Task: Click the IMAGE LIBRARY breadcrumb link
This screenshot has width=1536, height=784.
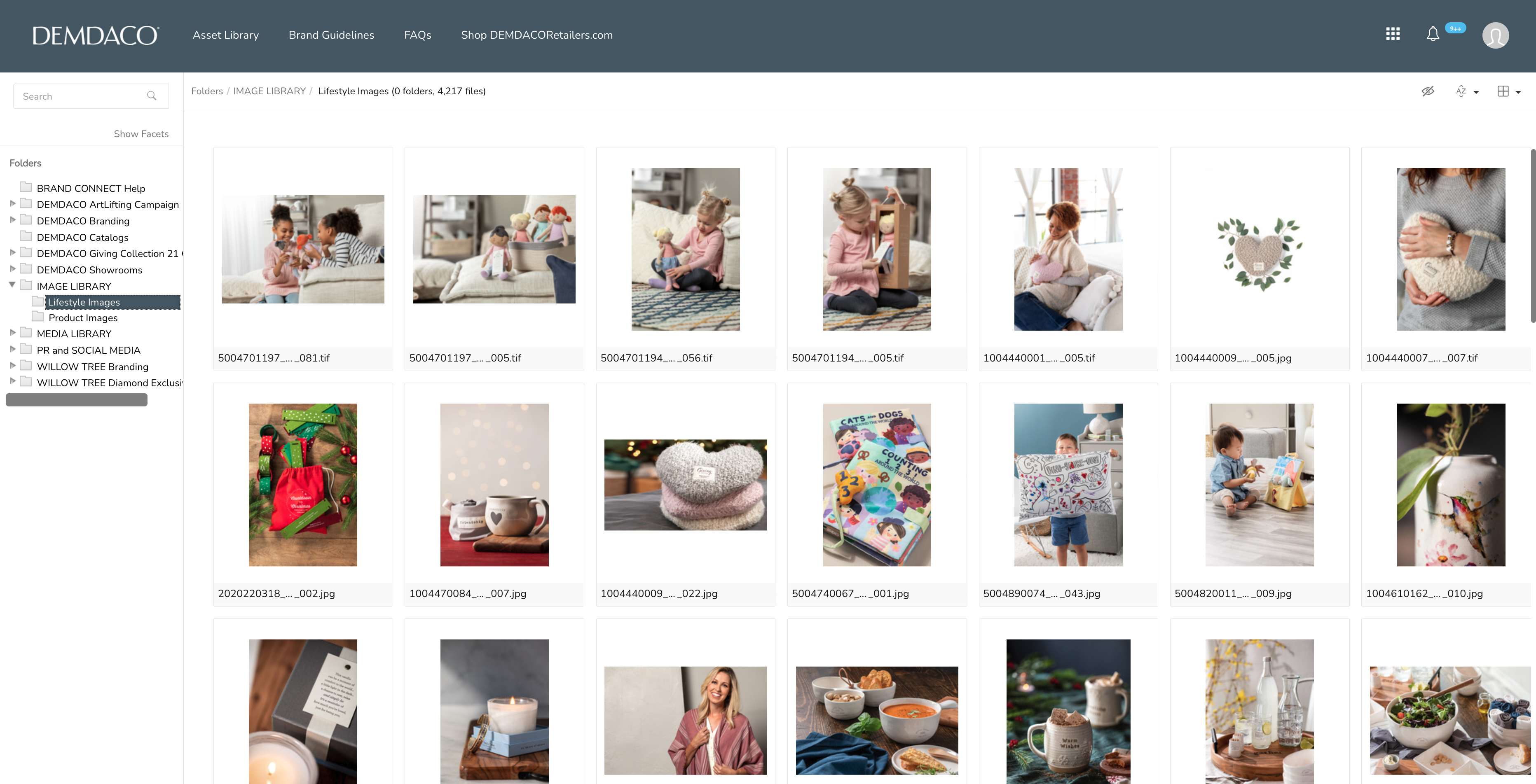Action: click(x=269, y=91)
